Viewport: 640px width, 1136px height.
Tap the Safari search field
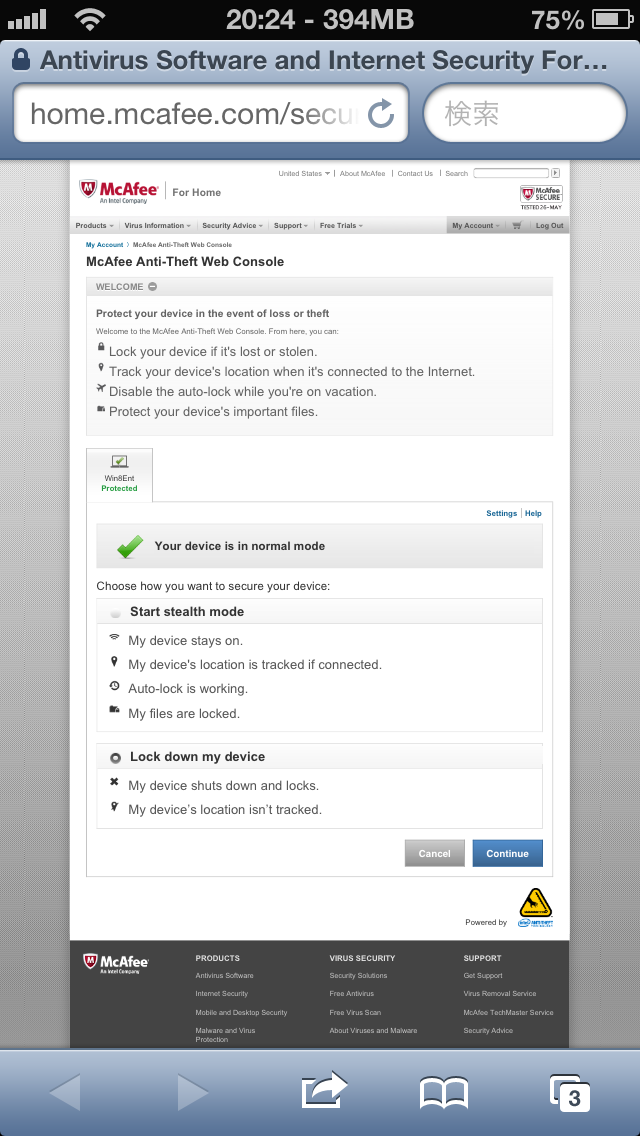pos(524,113)
